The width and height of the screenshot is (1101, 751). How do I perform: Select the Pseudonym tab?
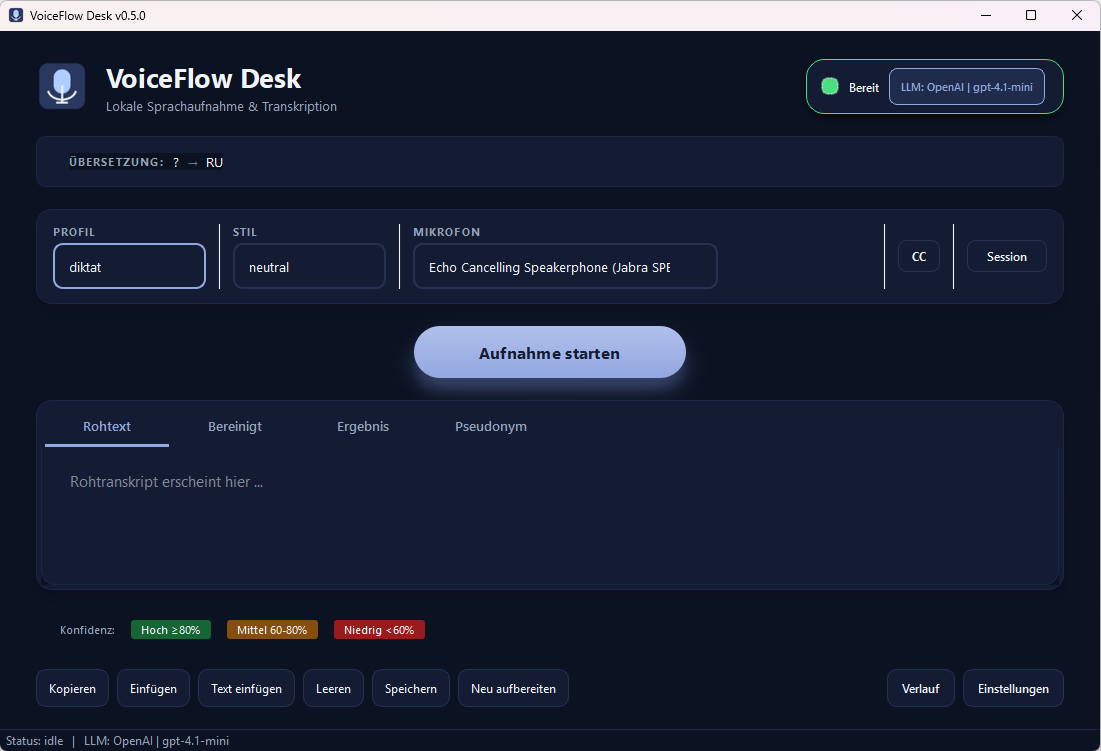[x=491, y=427]
